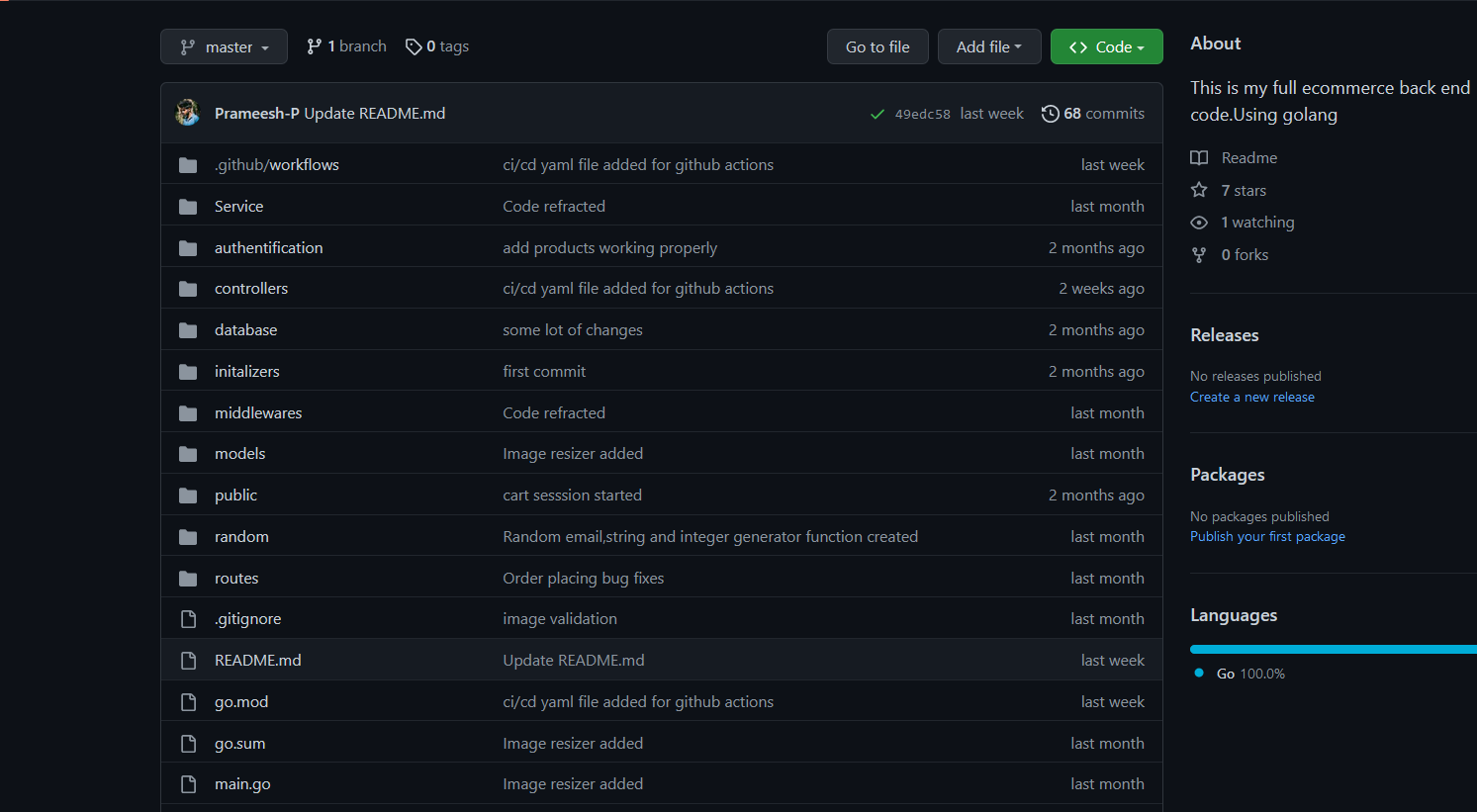Open the routes folder

pos(236,579)
